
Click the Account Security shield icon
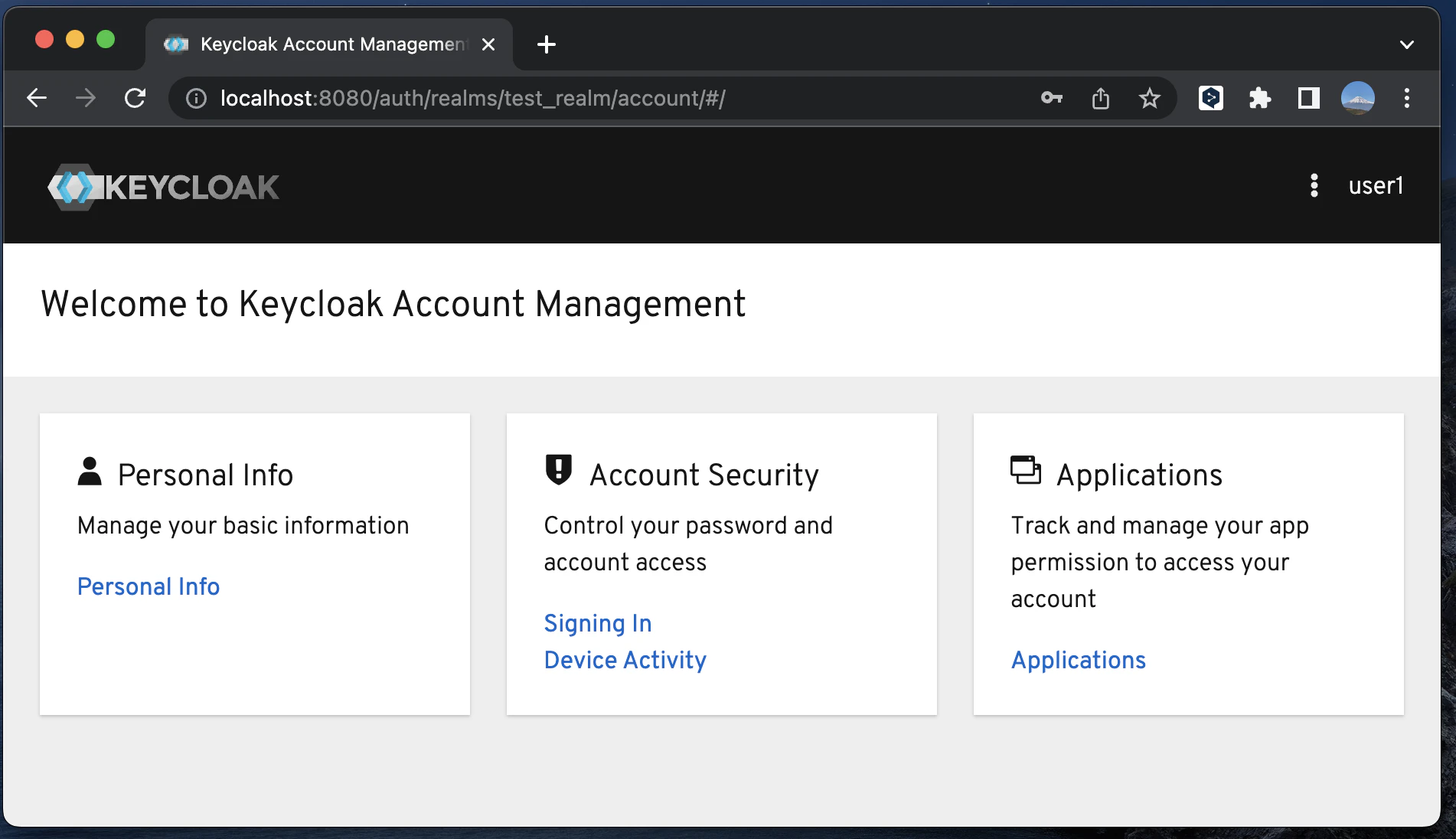559,470
